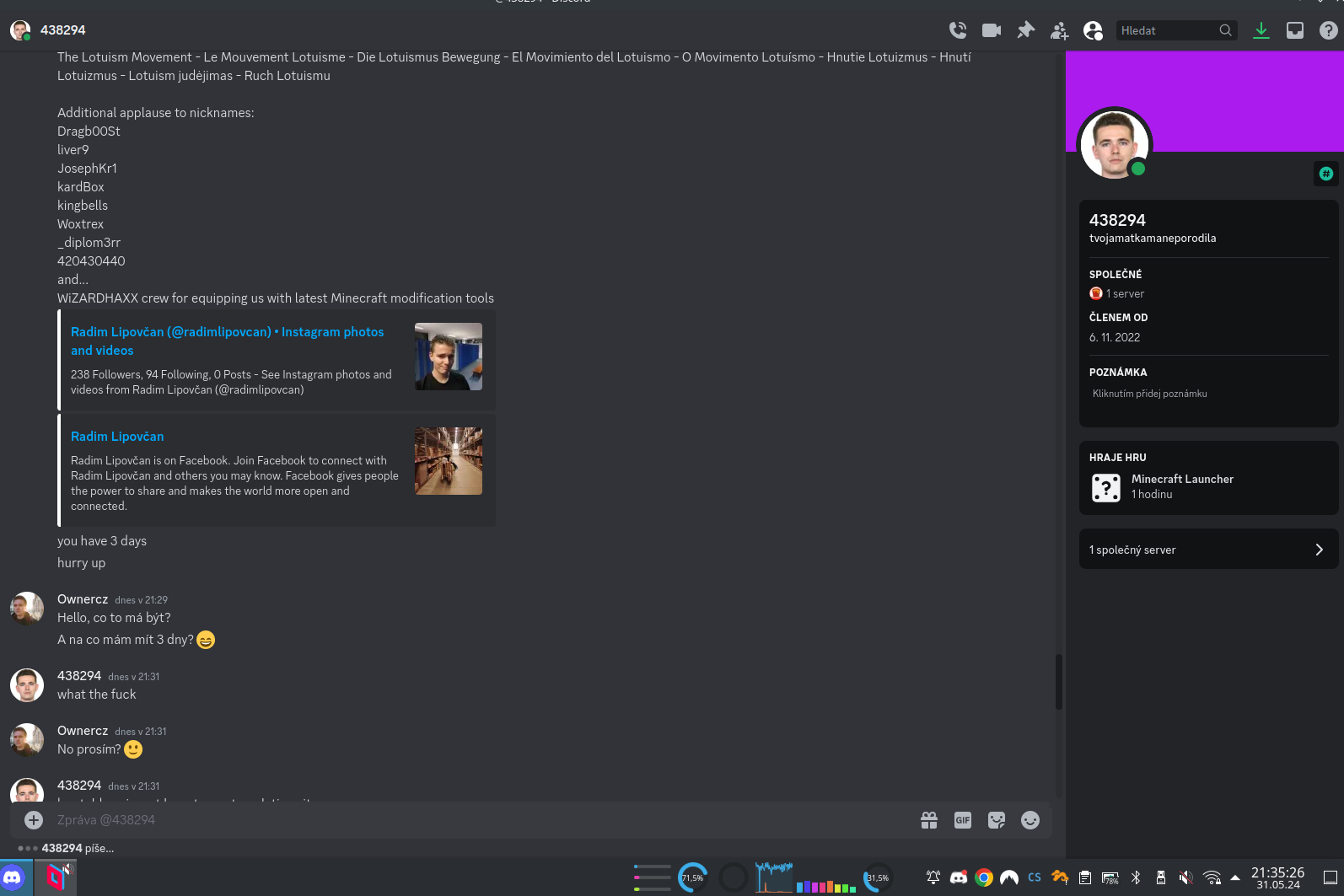Image resolution: width=1344 pixels, height=896 pixels.
Task: Open Discord help
Action: coord(1329,30)
